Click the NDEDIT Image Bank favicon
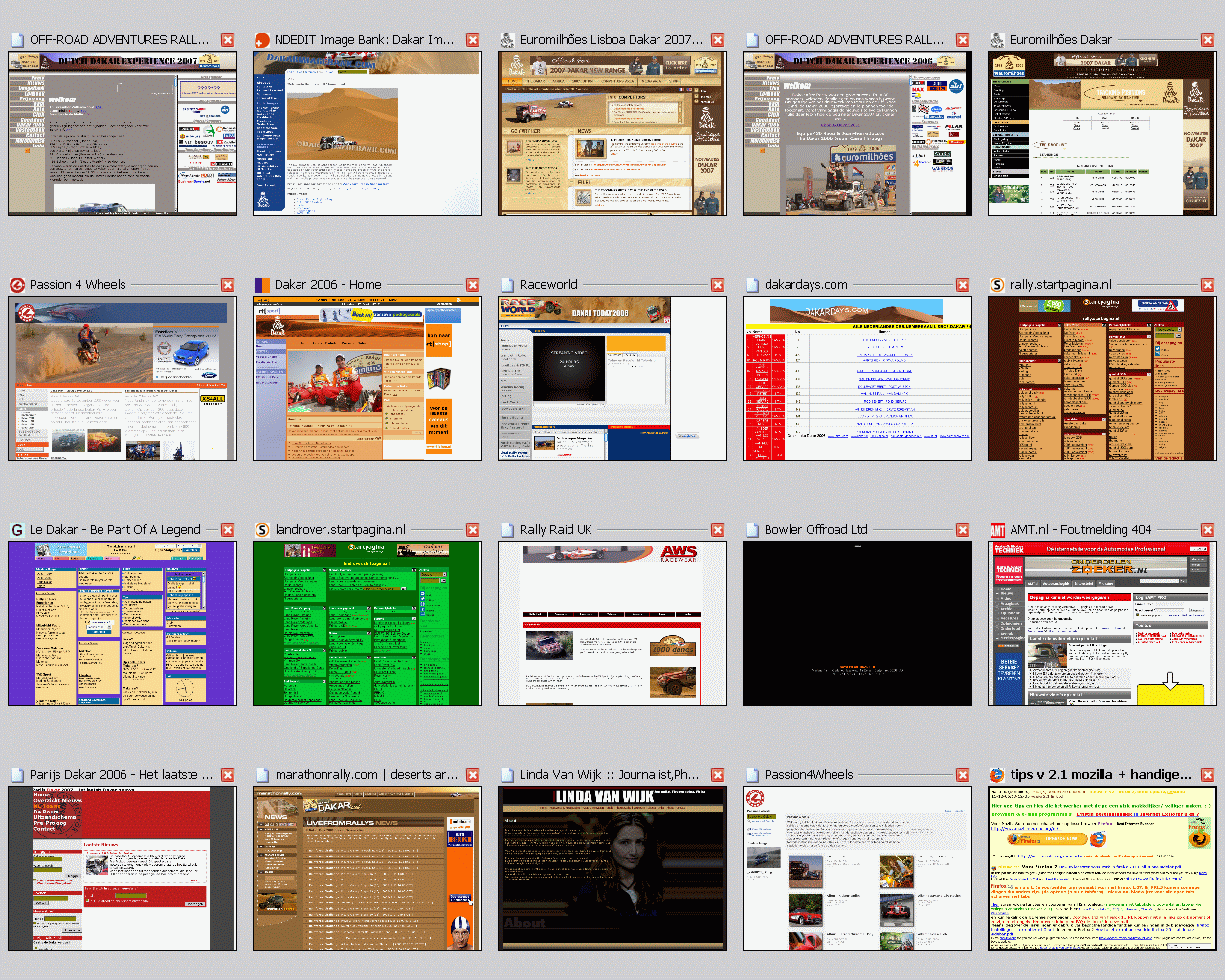The image size is (1225, 980). tap(262, 40)
